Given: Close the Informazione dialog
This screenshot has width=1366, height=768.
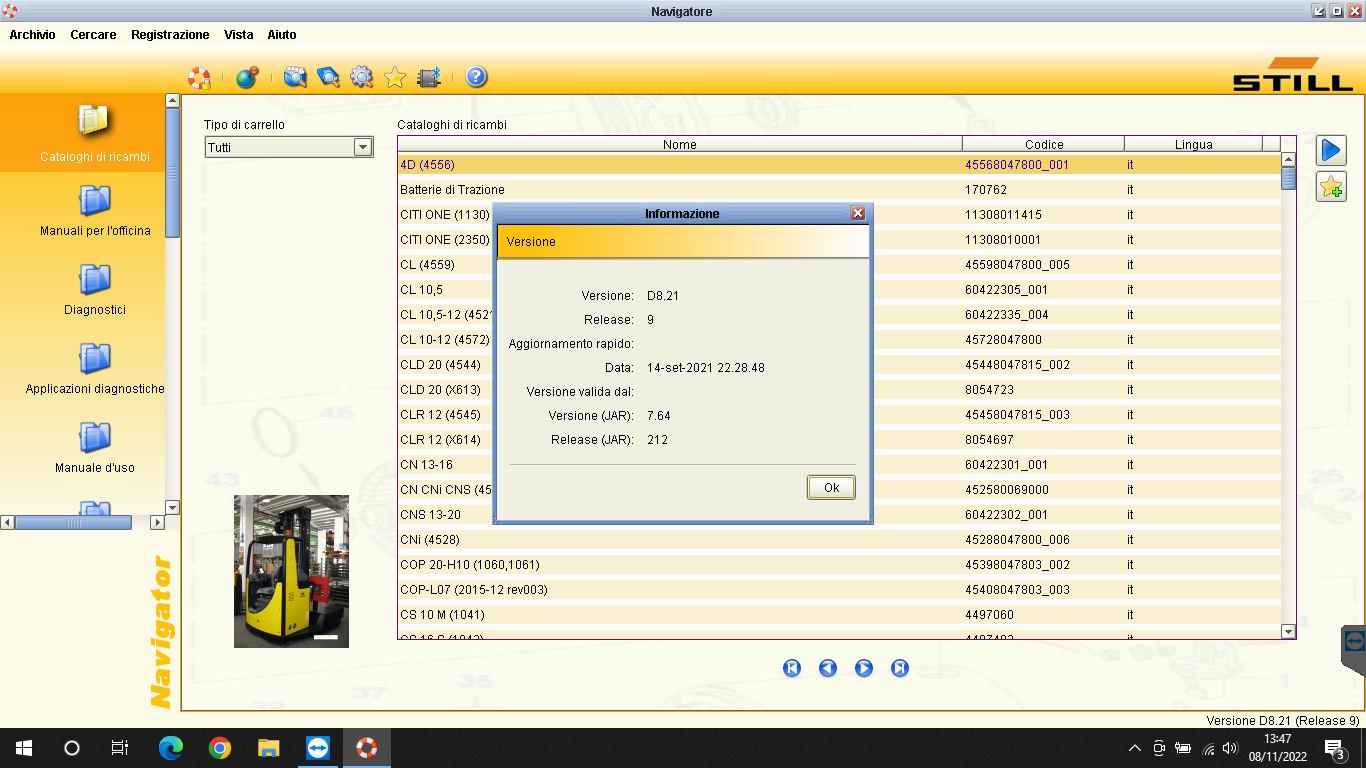Looking at the screenshot, I should (857, 213).
